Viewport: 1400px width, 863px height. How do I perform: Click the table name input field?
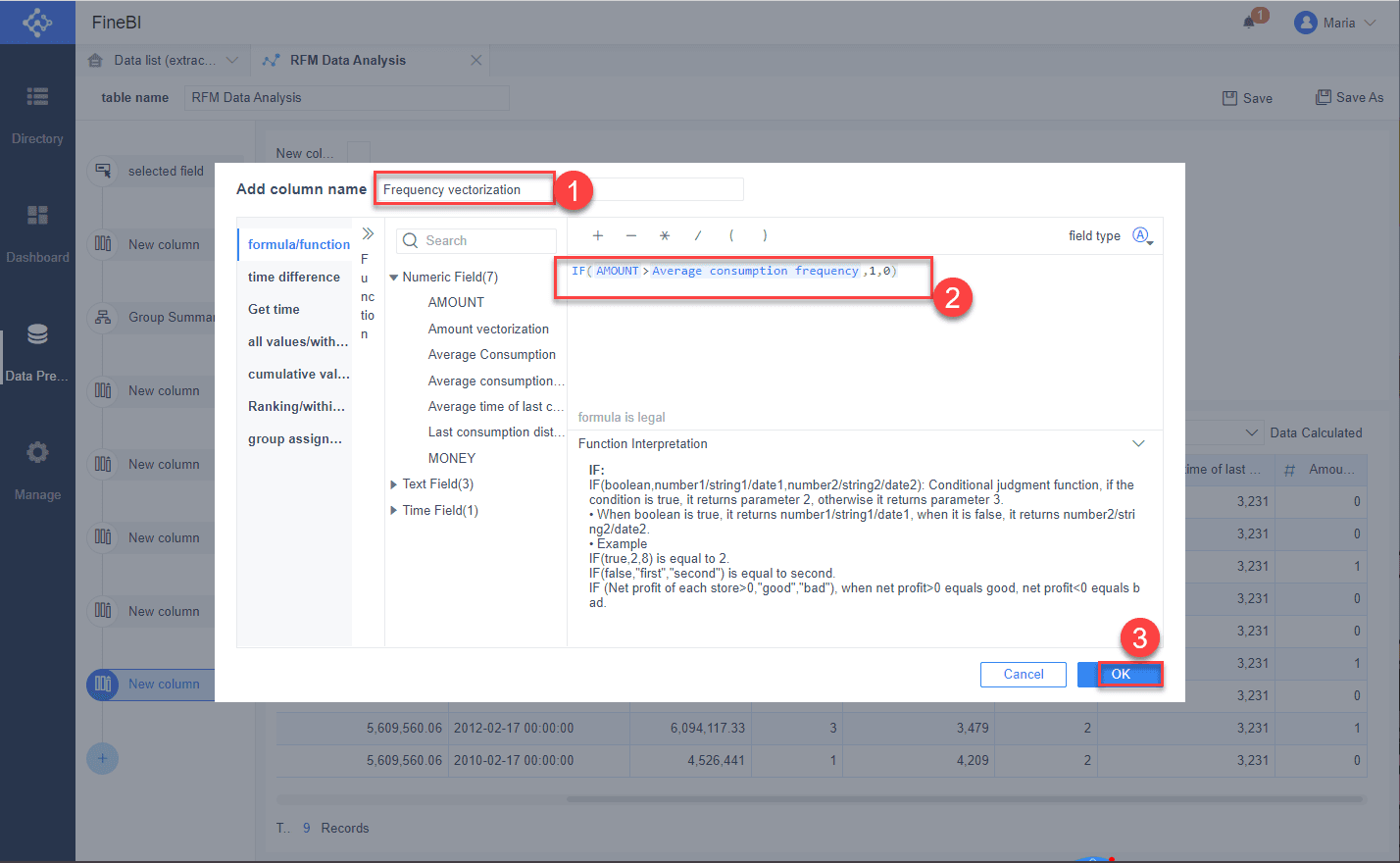[347, 98]
